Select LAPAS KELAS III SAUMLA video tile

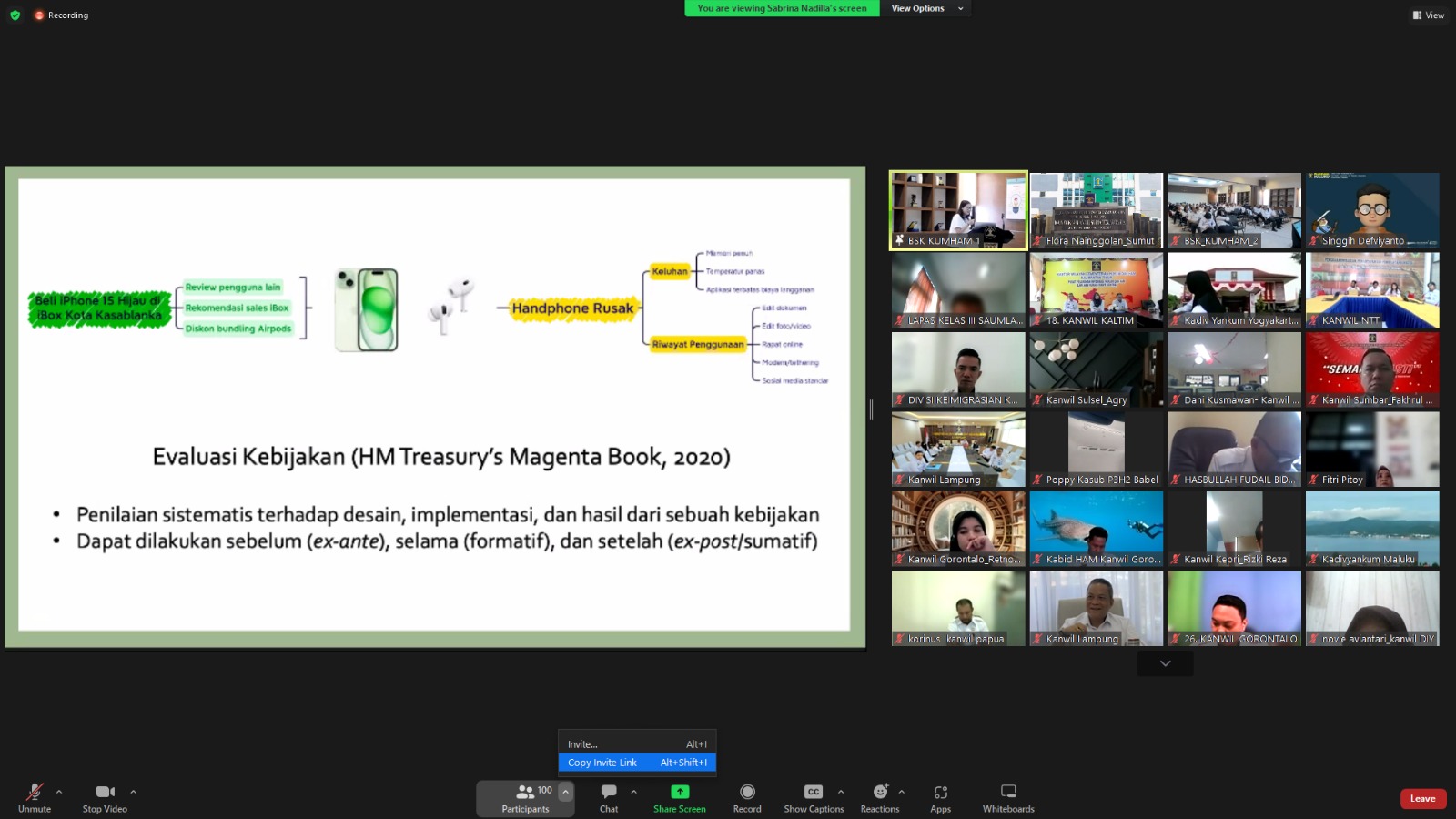tap(958, 290)
